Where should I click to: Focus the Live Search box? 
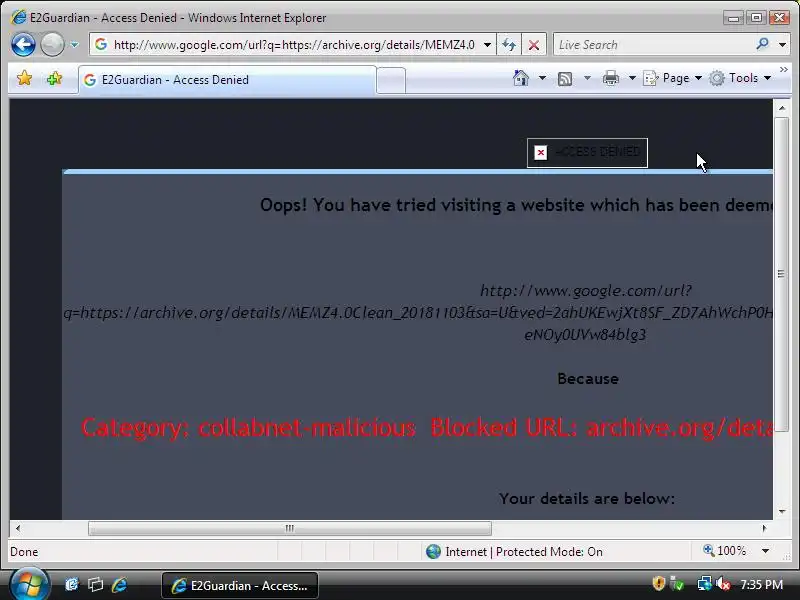tap(654, 45)
